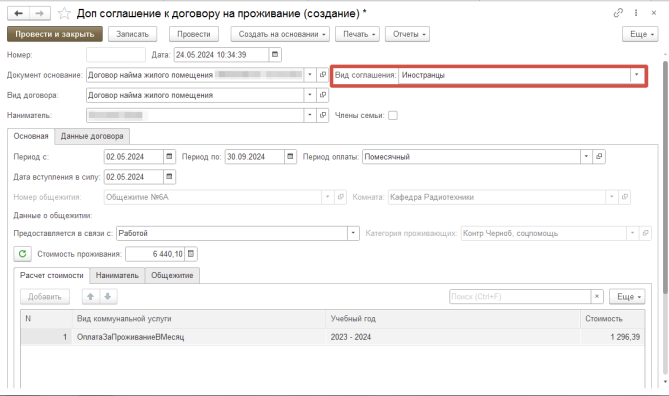Image resolution: width=669 pixels, height=396 pixels.
Task: Go back with the left arrow button
Action: pyautogui.click(x=18, y=14)
